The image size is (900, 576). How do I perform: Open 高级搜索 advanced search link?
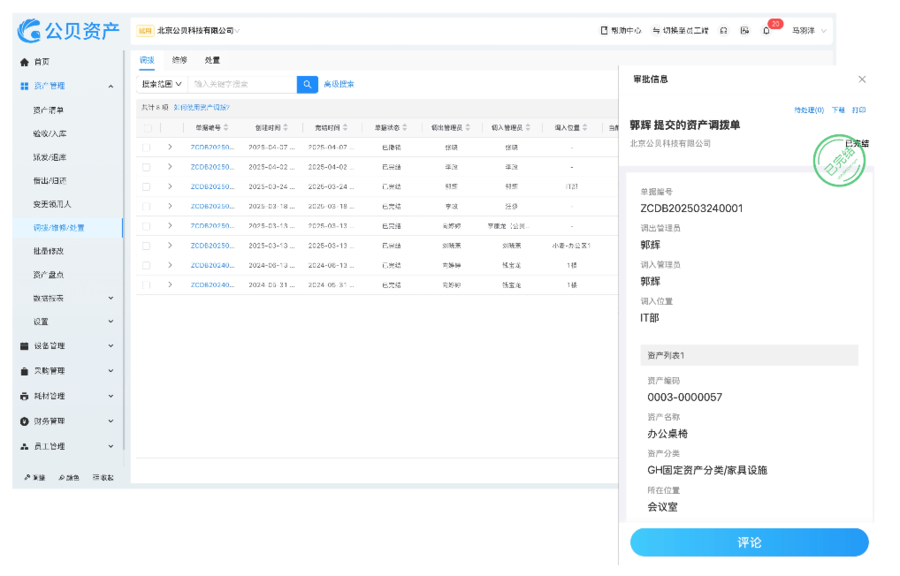point(341,84)
